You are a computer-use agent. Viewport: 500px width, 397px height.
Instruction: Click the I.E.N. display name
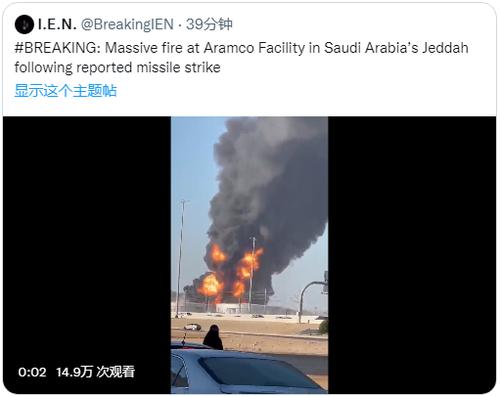[57, 24]
